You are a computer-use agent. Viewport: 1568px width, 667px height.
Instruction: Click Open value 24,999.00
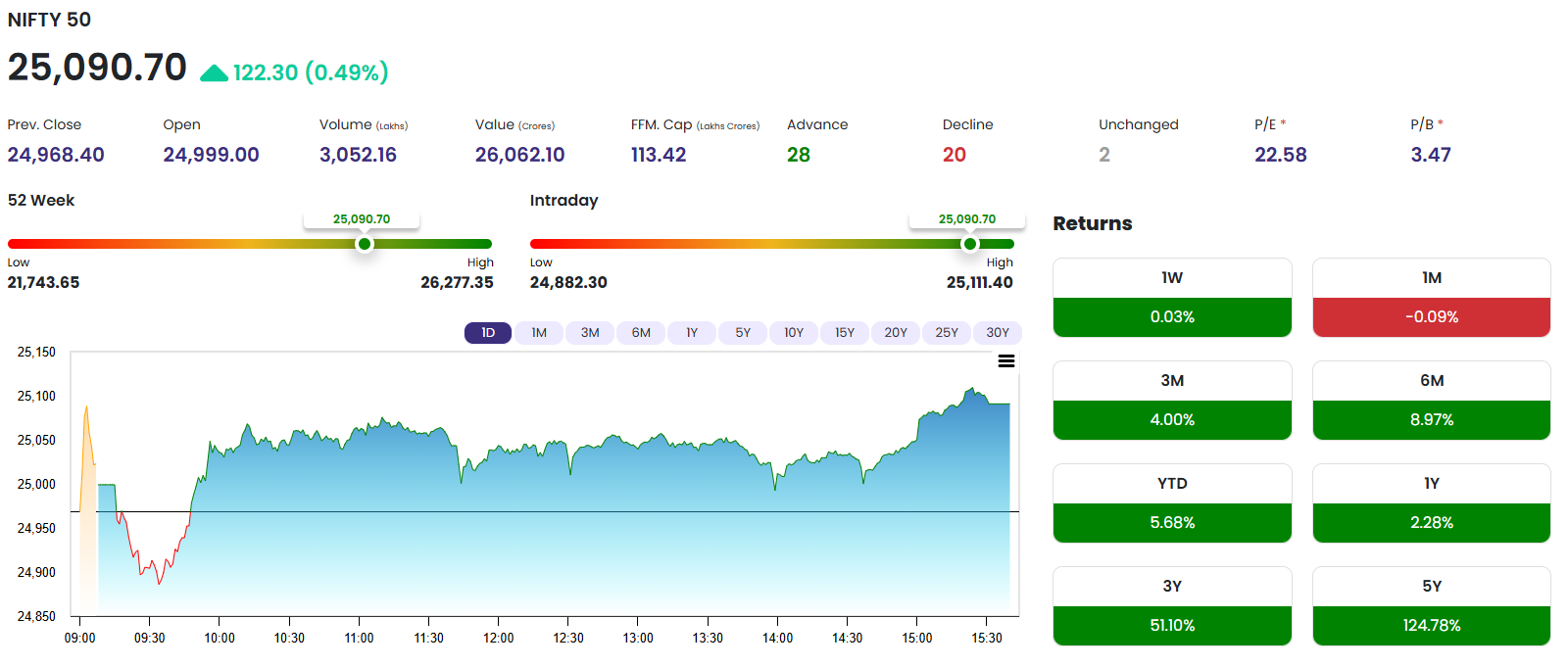click(x=211, y=155)
